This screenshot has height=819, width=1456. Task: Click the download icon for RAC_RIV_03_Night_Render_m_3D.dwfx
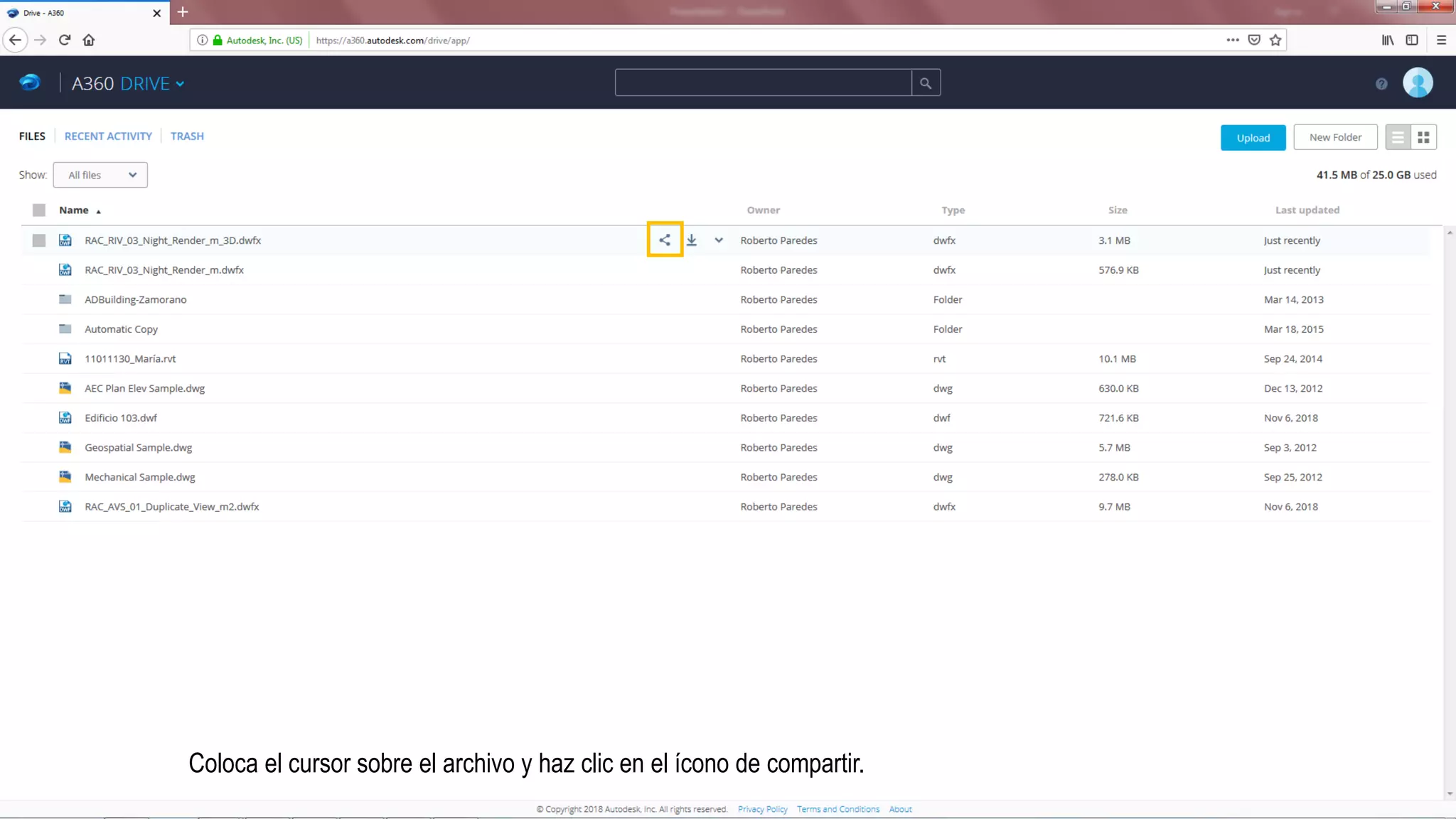pyautogui.click(x=691, y=240)
